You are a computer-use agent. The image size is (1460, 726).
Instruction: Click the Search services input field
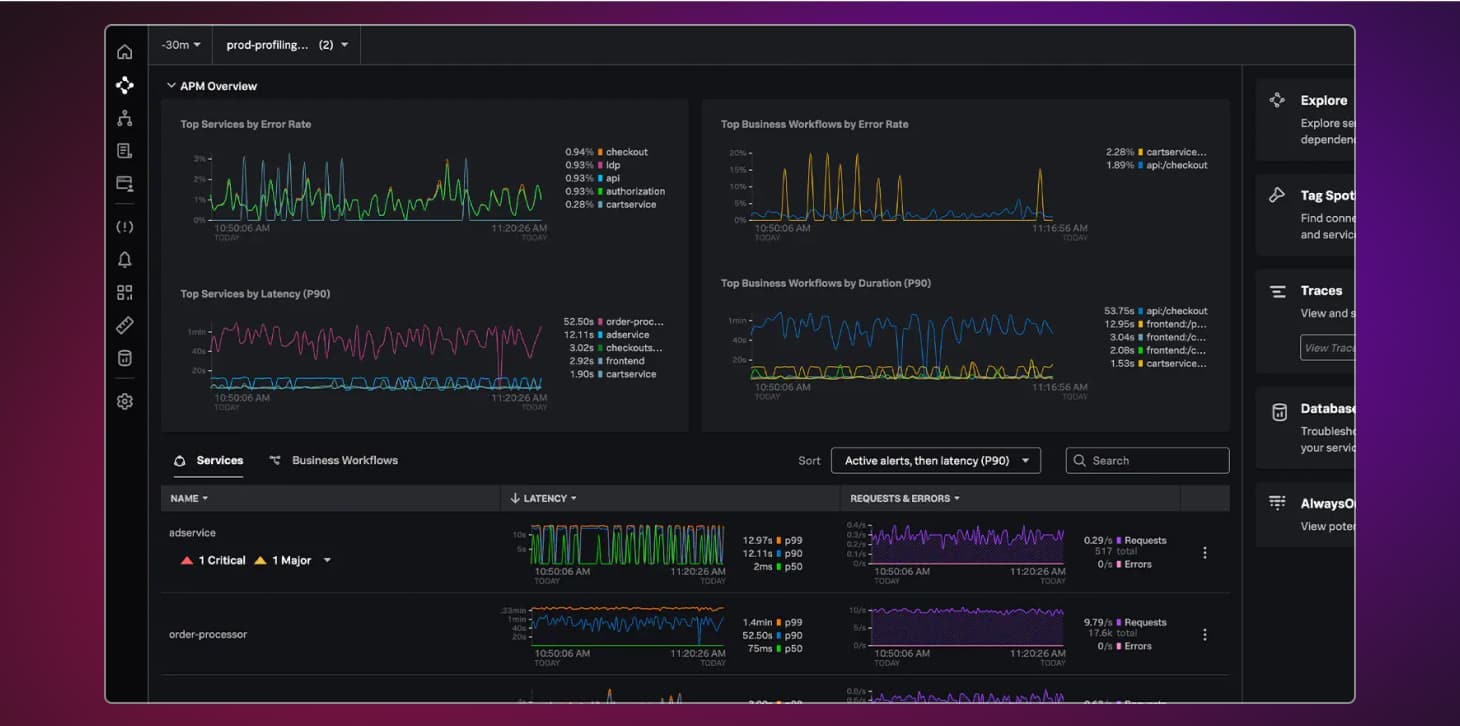(1147, 461)
